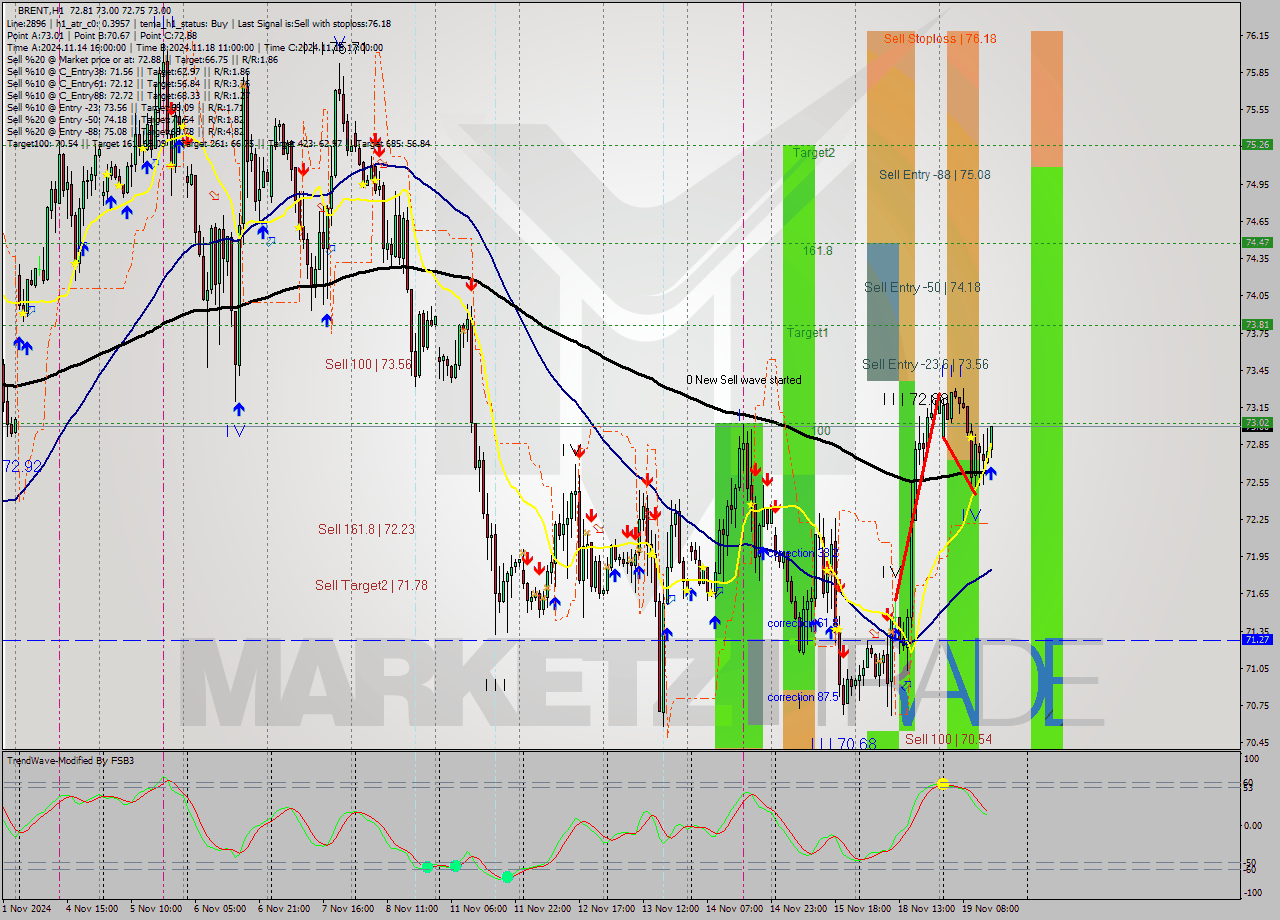This screenshot has width=1280, height=920.
Task: Click the 'Sell Entry -23.6 | 73.56' chart label
Action: (925, 364)
